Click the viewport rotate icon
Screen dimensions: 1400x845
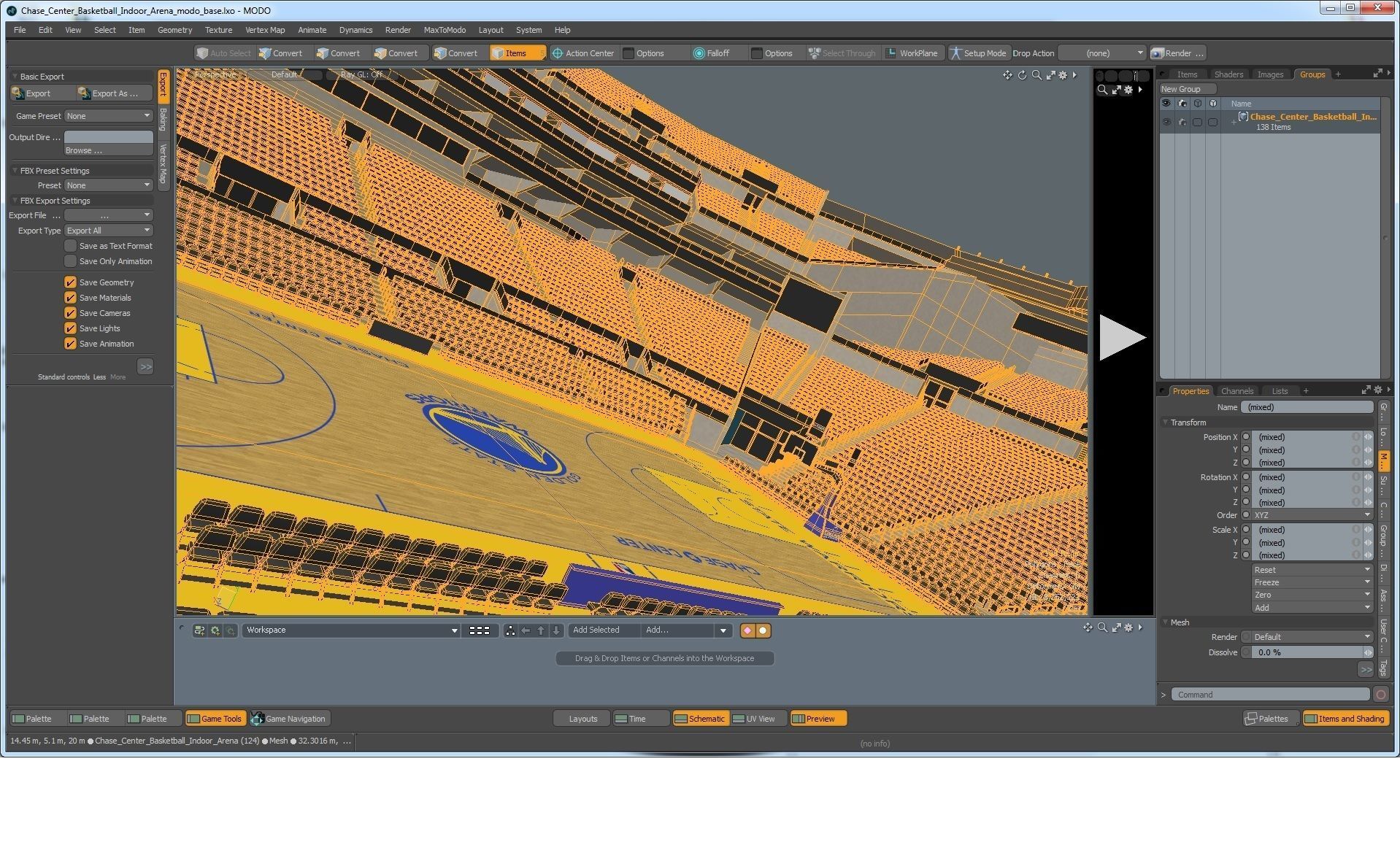point(1022,75)
